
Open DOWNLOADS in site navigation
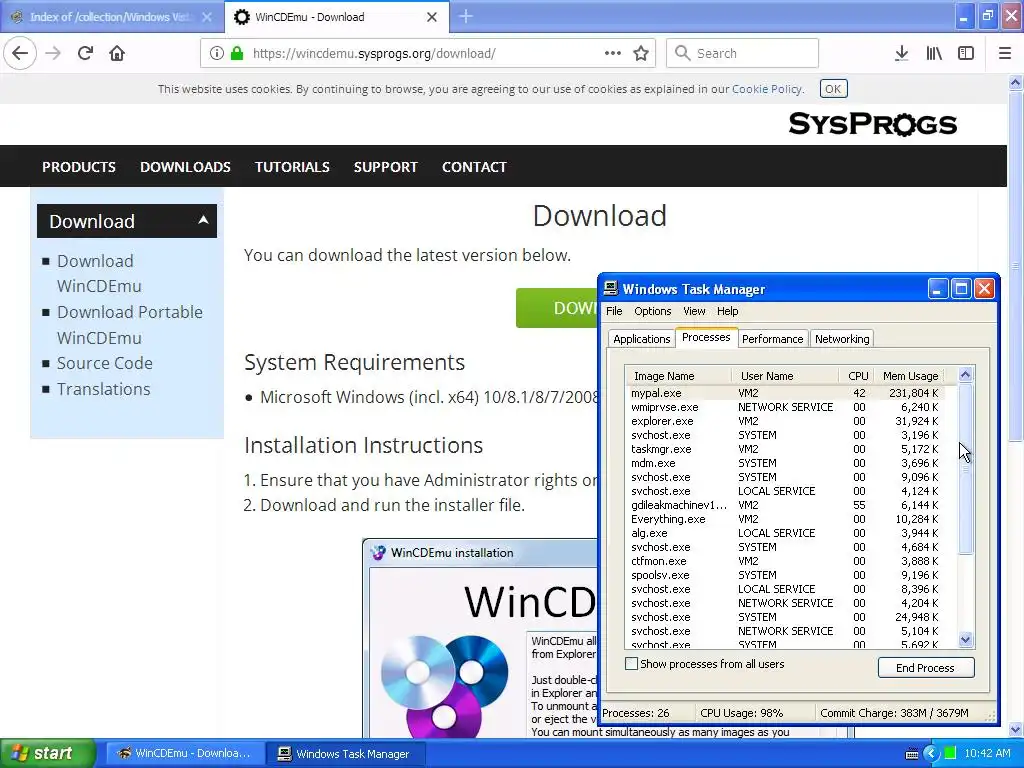(185, 167)
